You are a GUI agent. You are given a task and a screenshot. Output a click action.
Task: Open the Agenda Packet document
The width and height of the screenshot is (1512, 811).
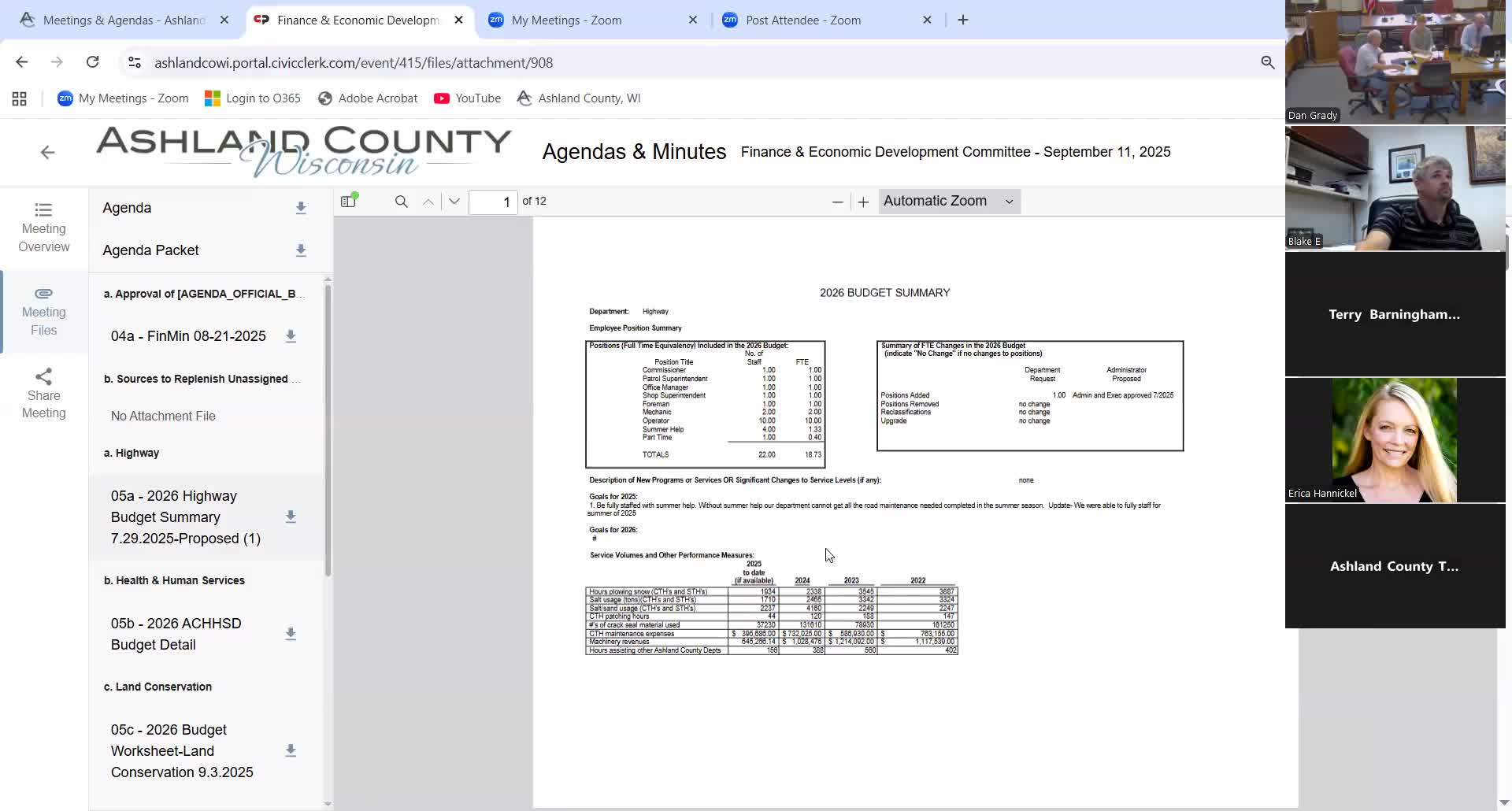click(x=150, y=250)
